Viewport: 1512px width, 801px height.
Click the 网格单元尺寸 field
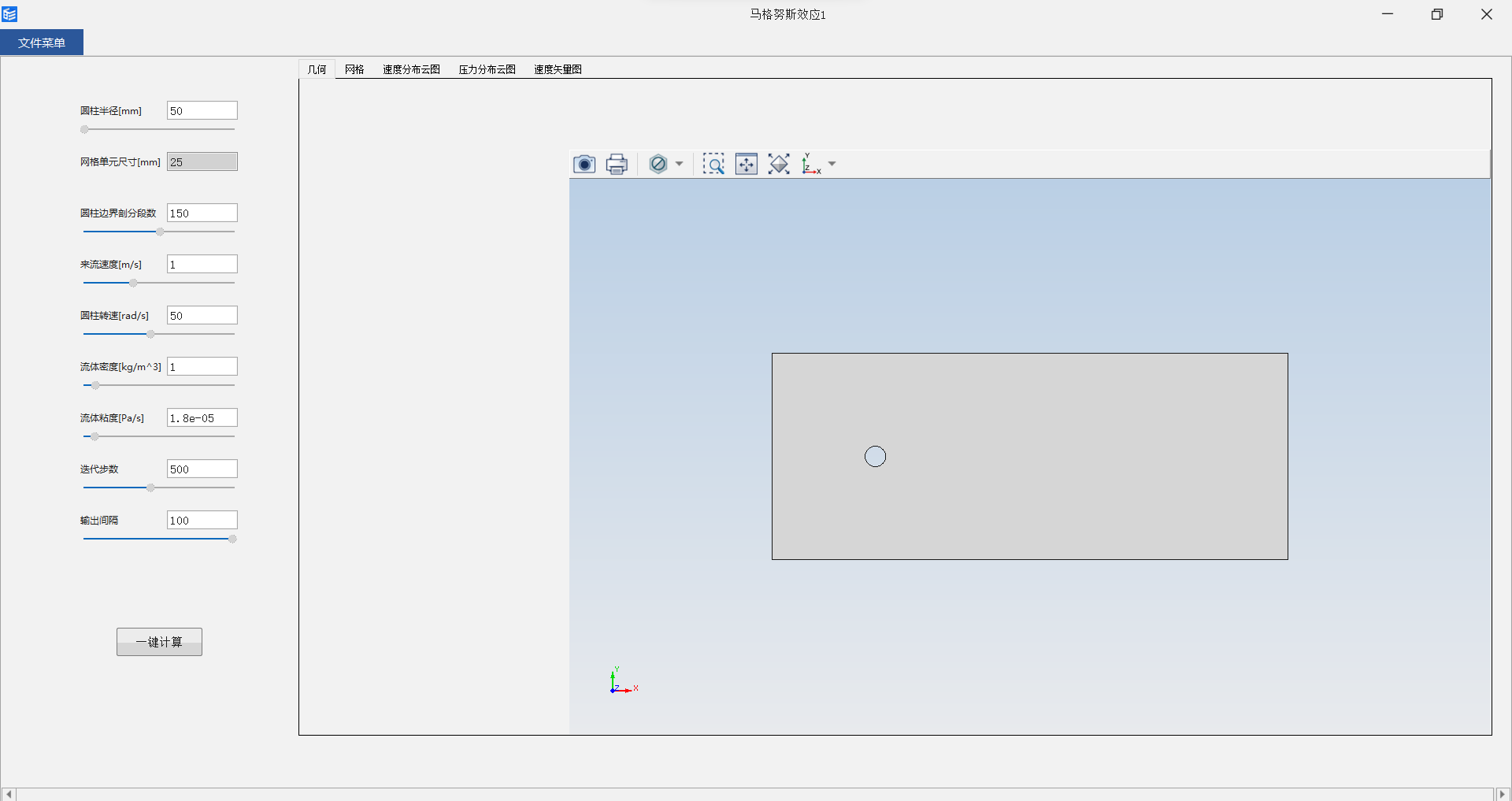[202, 161]
